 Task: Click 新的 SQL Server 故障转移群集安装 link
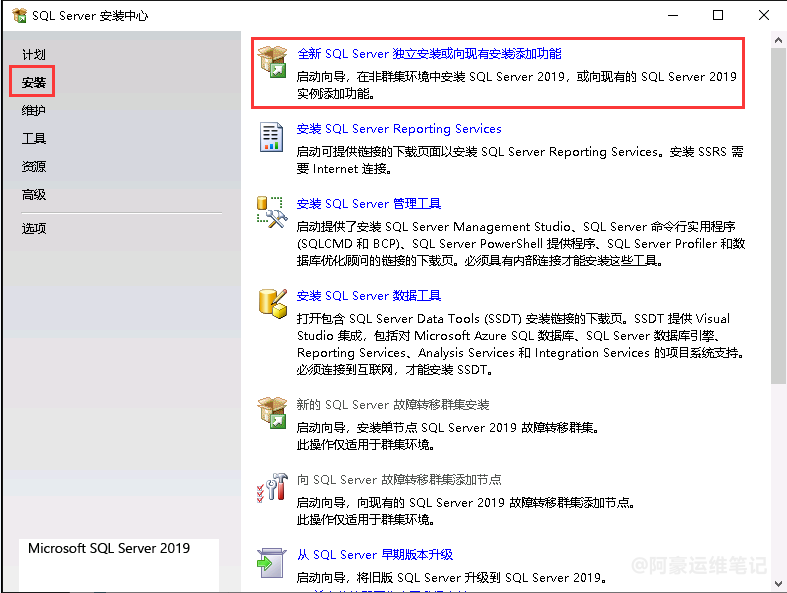tap(393, 405)
